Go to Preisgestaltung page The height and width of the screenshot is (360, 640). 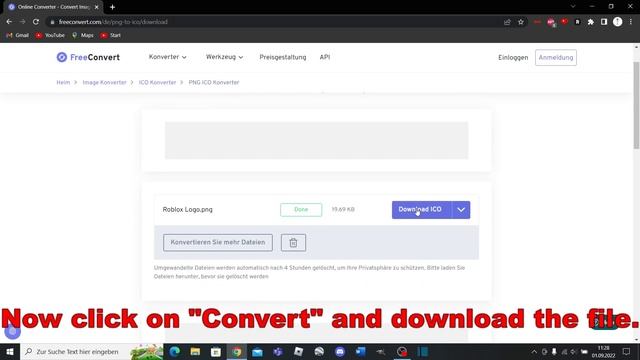point(282,58)
